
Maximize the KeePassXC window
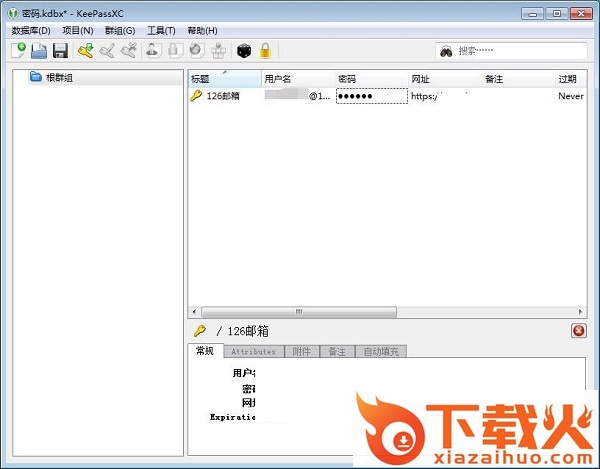557,14
